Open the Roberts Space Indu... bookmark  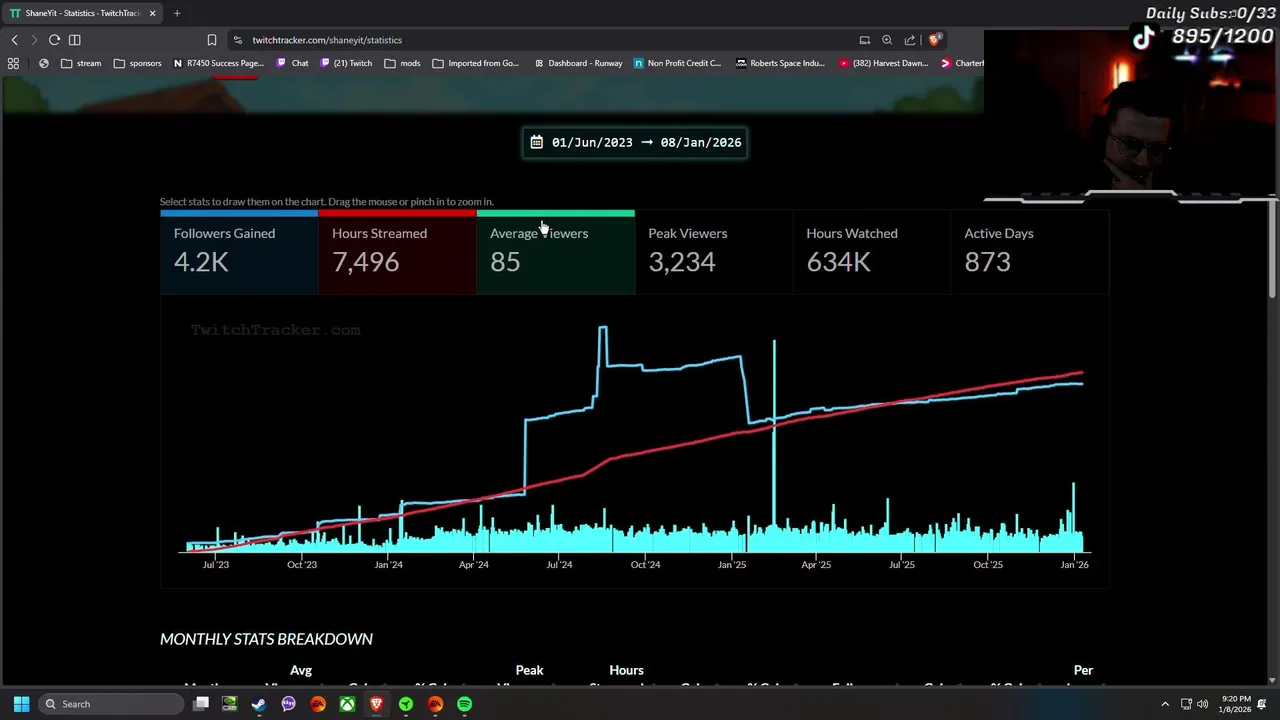(x=779, y=63)
